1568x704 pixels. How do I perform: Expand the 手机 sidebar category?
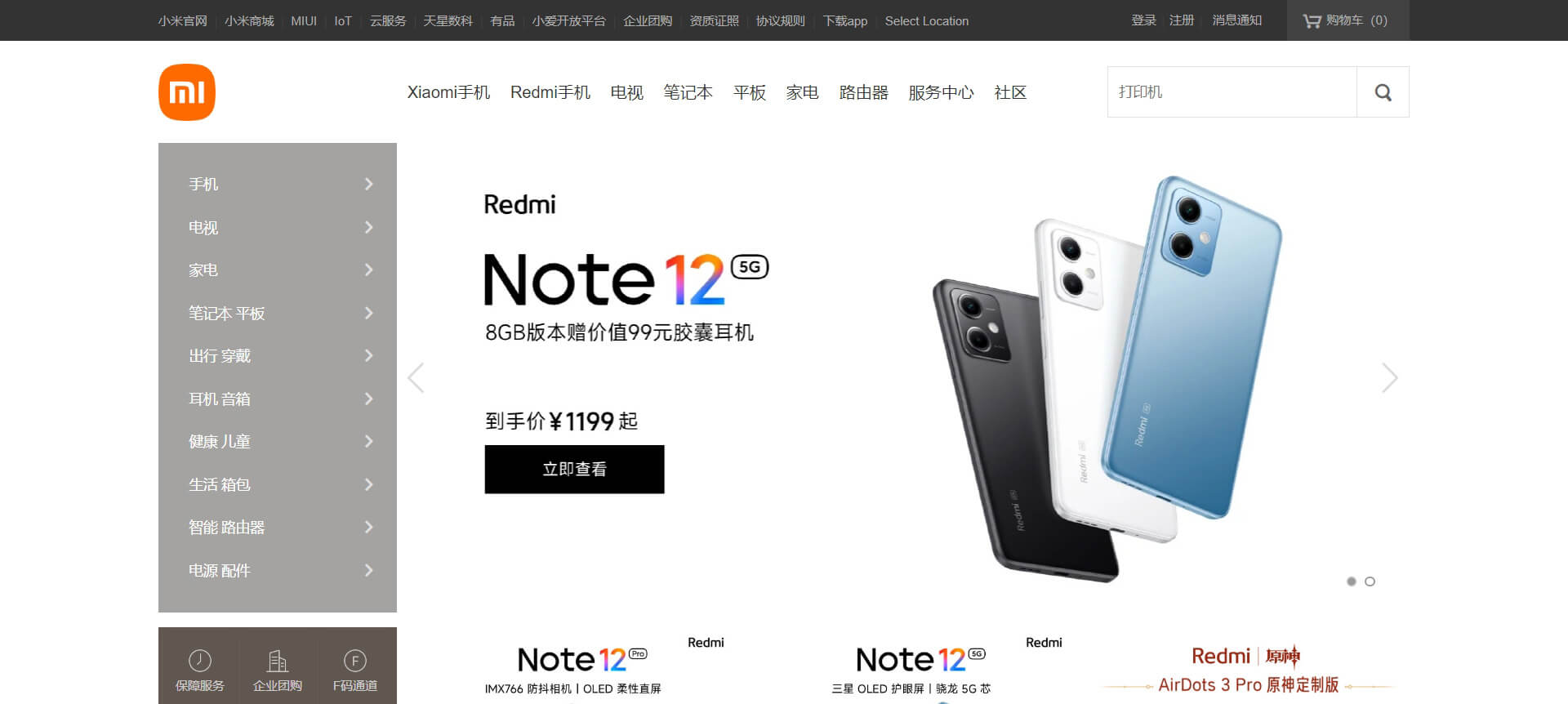[278, 185]
